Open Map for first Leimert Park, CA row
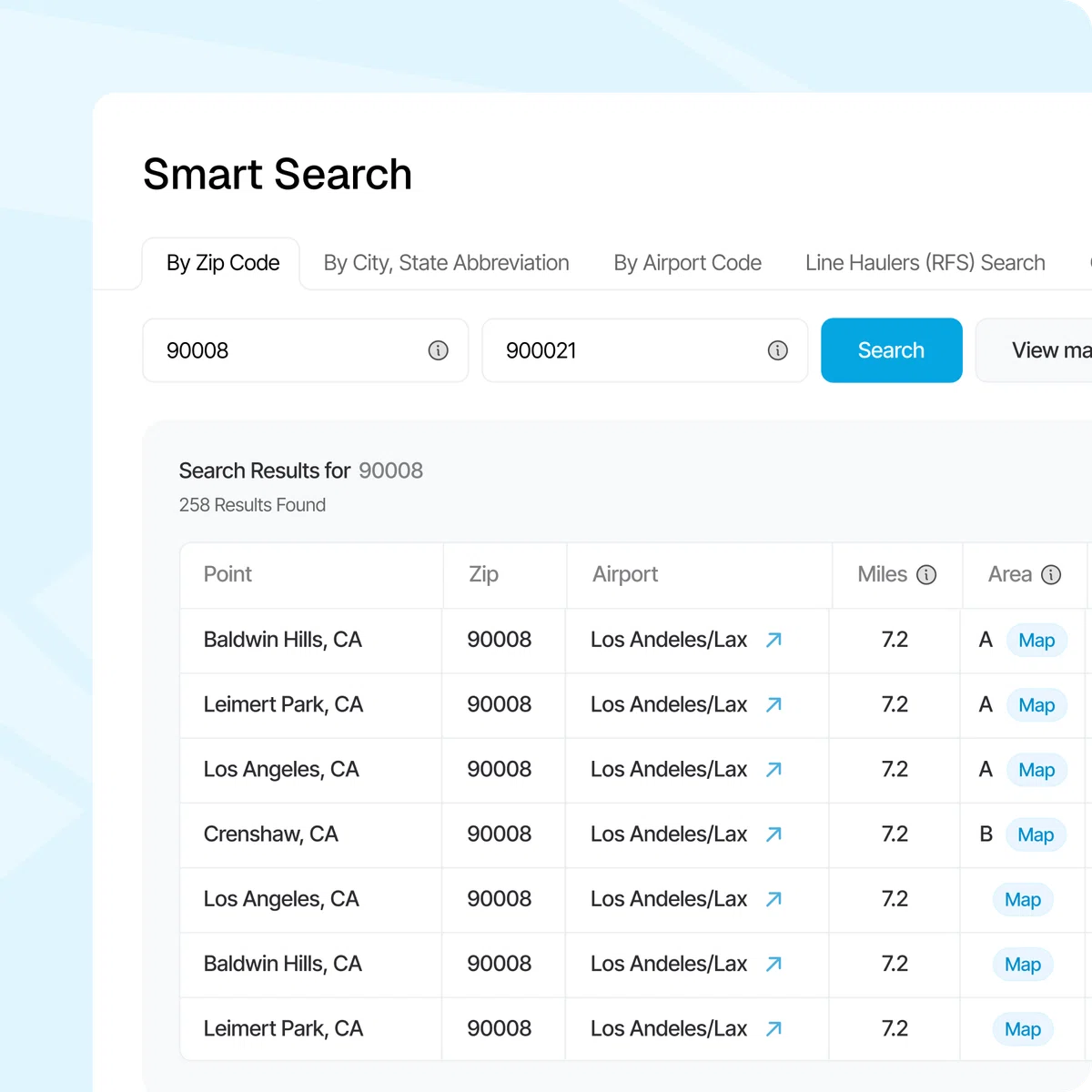1092x1092 pixels. (1036, 705)
